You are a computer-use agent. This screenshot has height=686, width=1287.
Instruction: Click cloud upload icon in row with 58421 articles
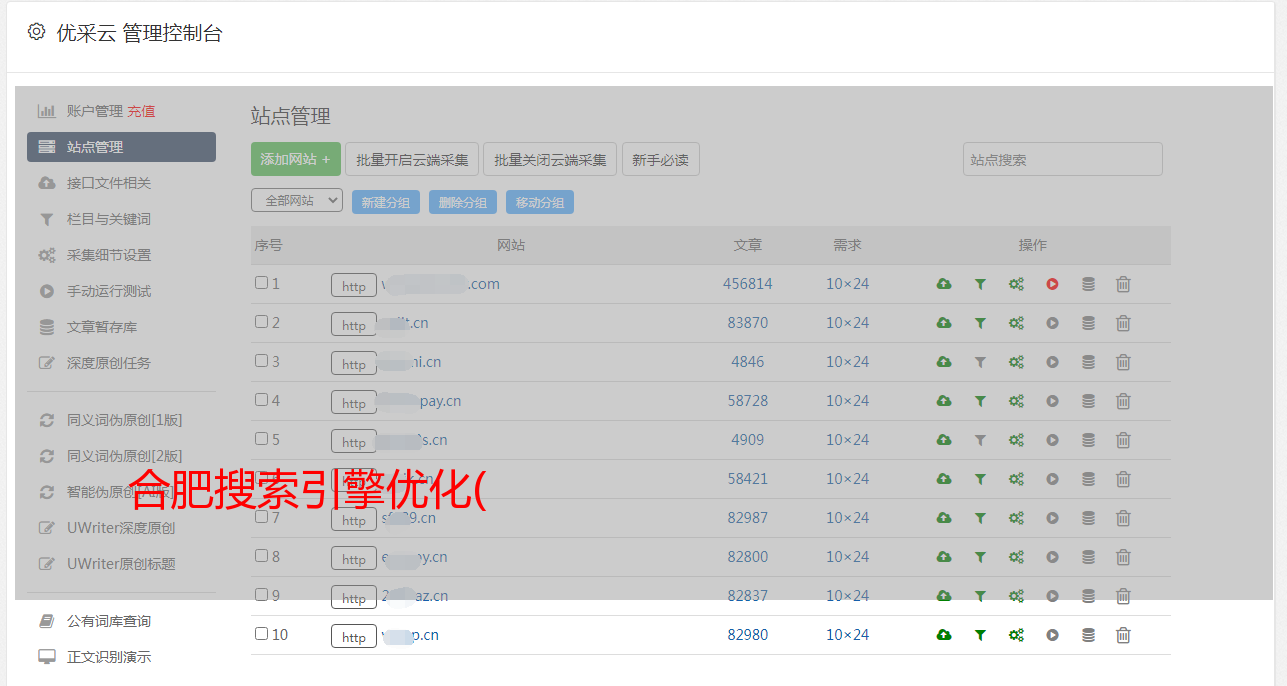point(944,479)
